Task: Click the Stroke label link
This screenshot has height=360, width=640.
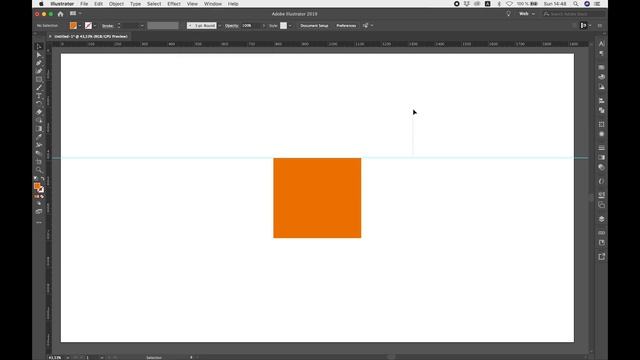Action: [108, 26]
